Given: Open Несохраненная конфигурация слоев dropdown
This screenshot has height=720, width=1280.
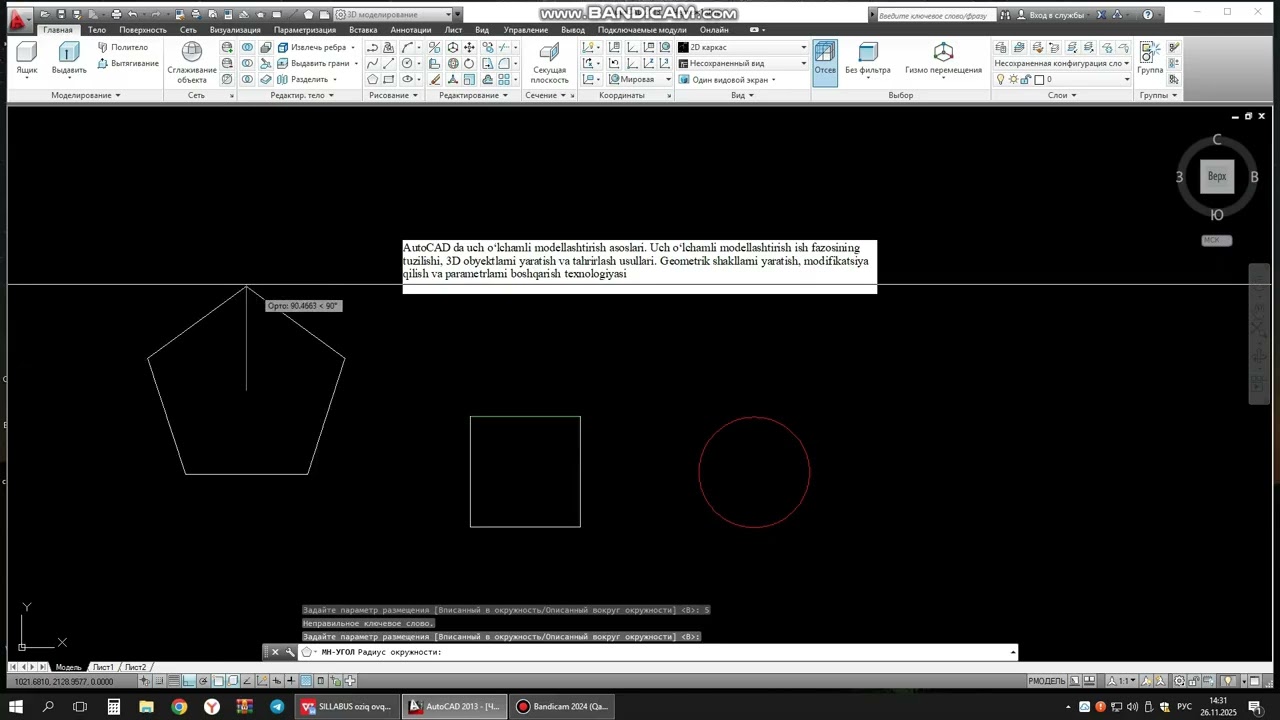Looking at the screenshot, I should [1063, 63].
